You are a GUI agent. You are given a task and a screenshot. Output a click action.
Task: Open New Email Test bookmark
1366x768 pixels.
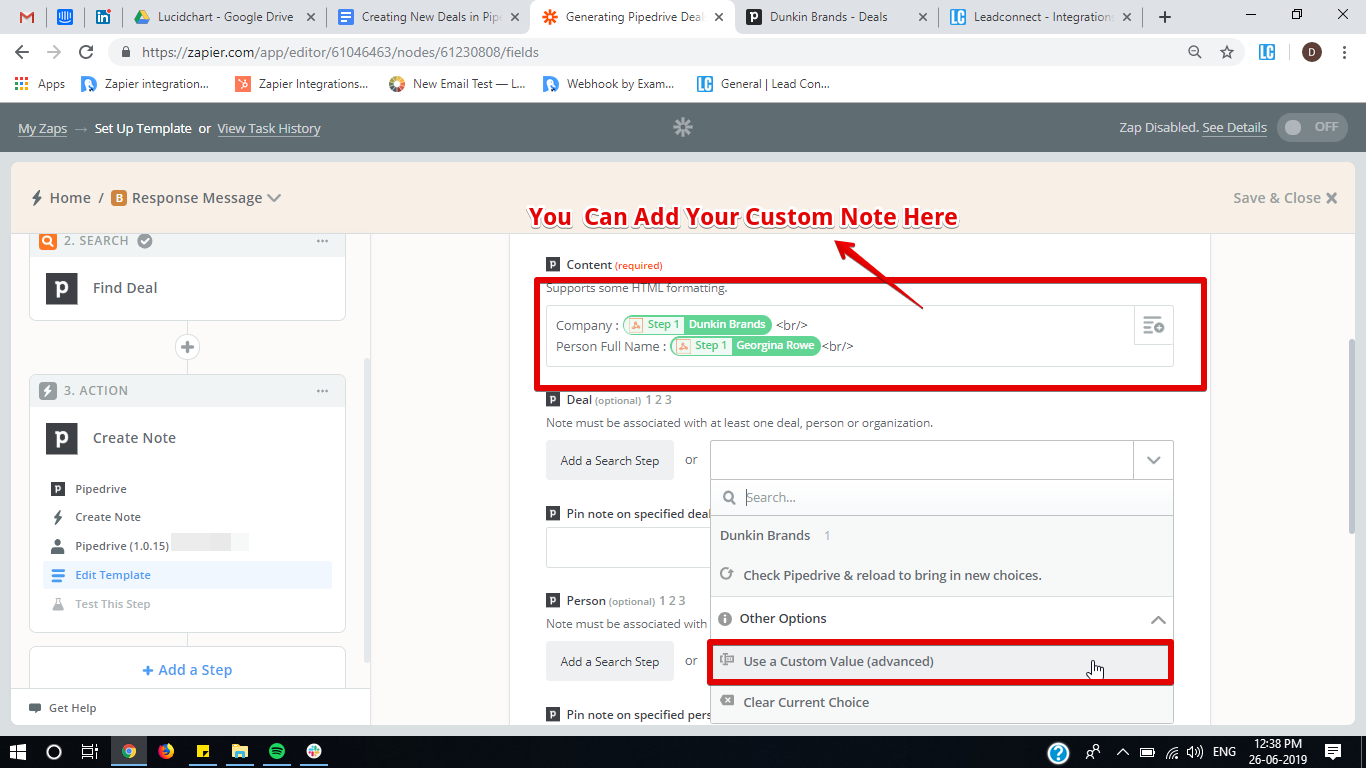point(456,84)
